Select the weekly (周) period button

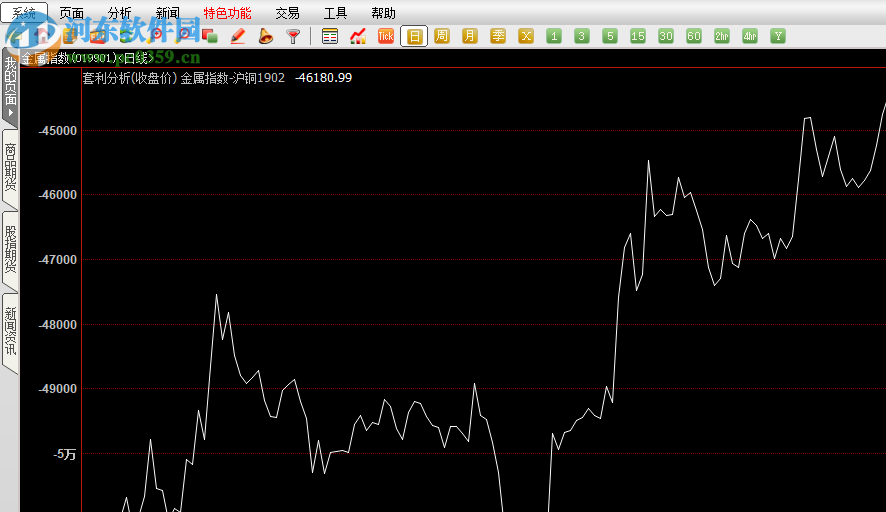(442, 36)
